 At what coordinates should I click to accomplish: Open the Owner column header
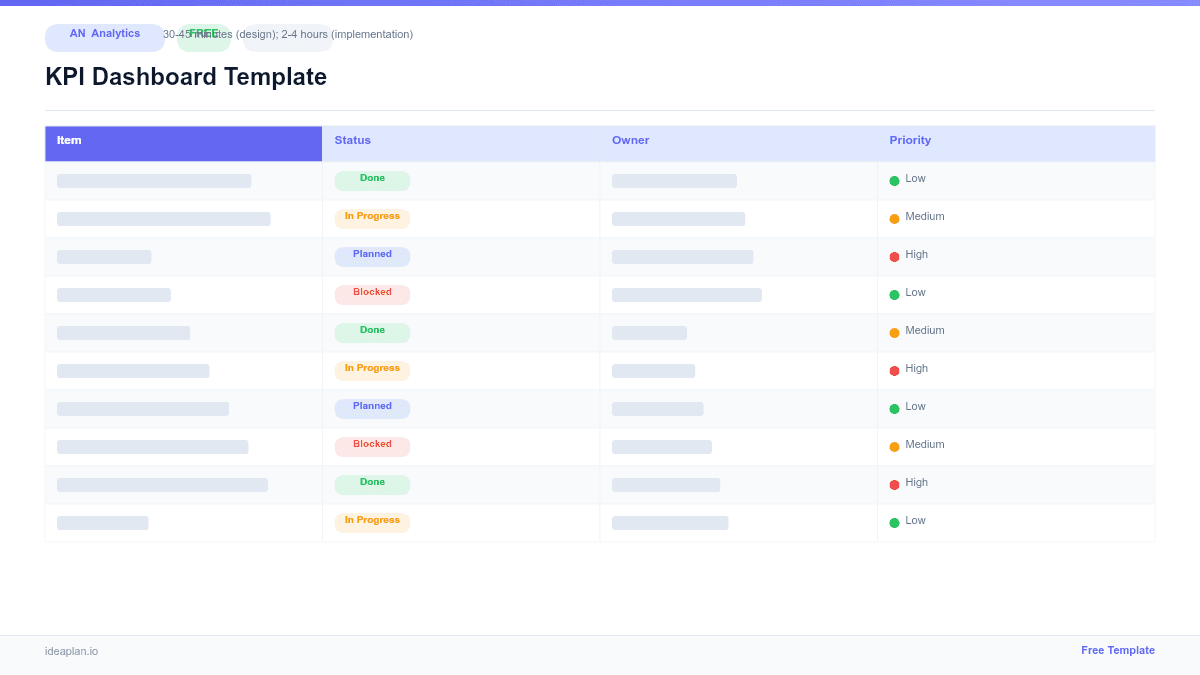[x=631, y=140]
